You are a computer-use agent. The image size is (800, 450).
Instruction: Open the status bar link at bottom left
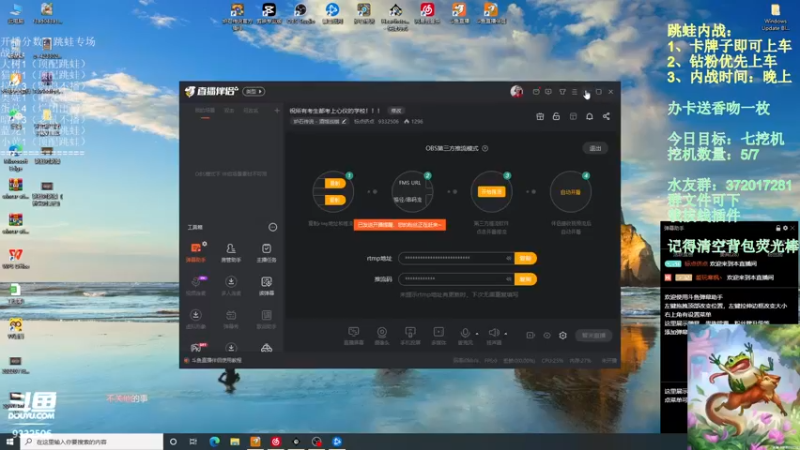tap(213, 360)
